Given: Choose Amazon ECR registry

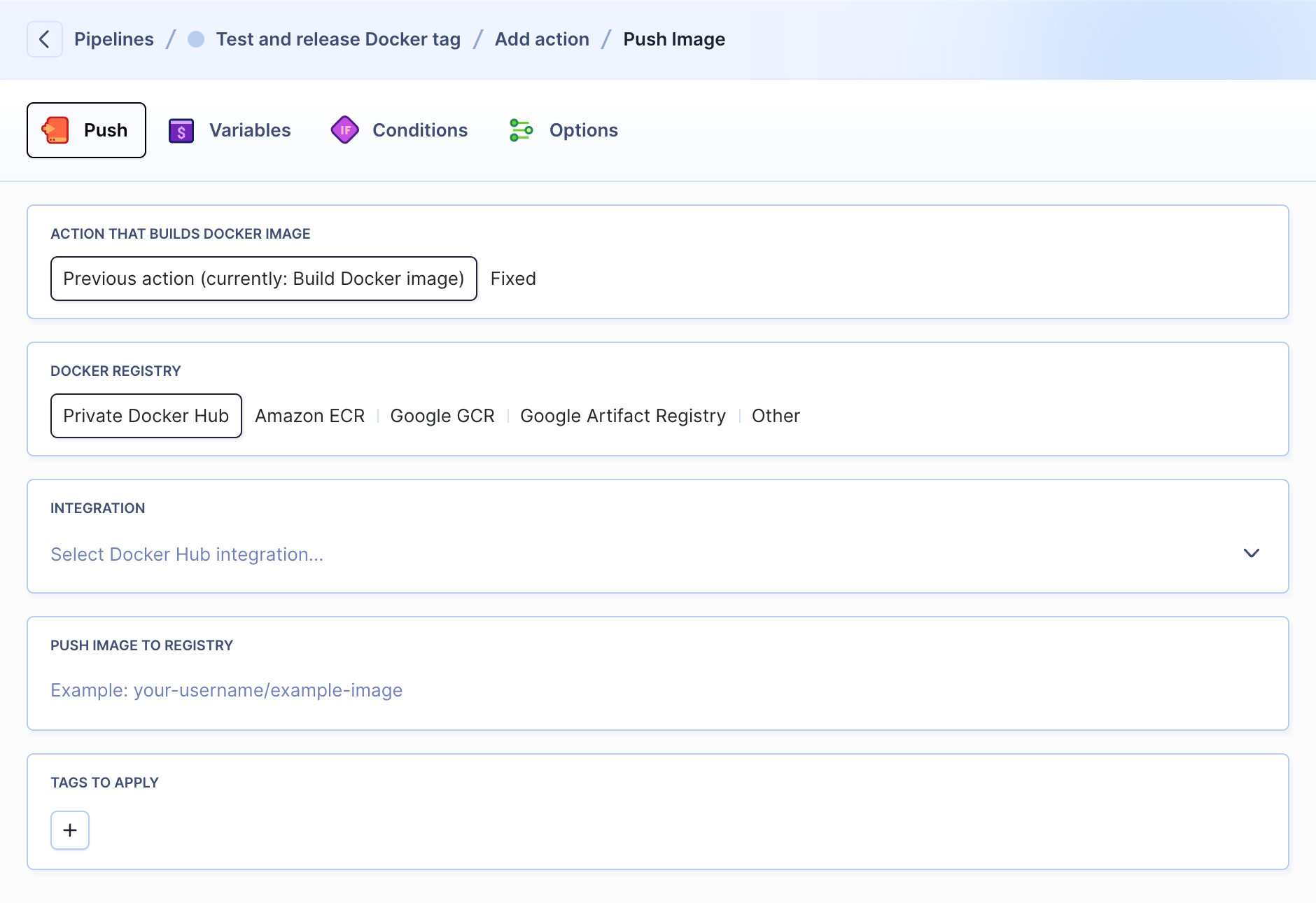Looking at the screenshot, I should pos(309,416).
